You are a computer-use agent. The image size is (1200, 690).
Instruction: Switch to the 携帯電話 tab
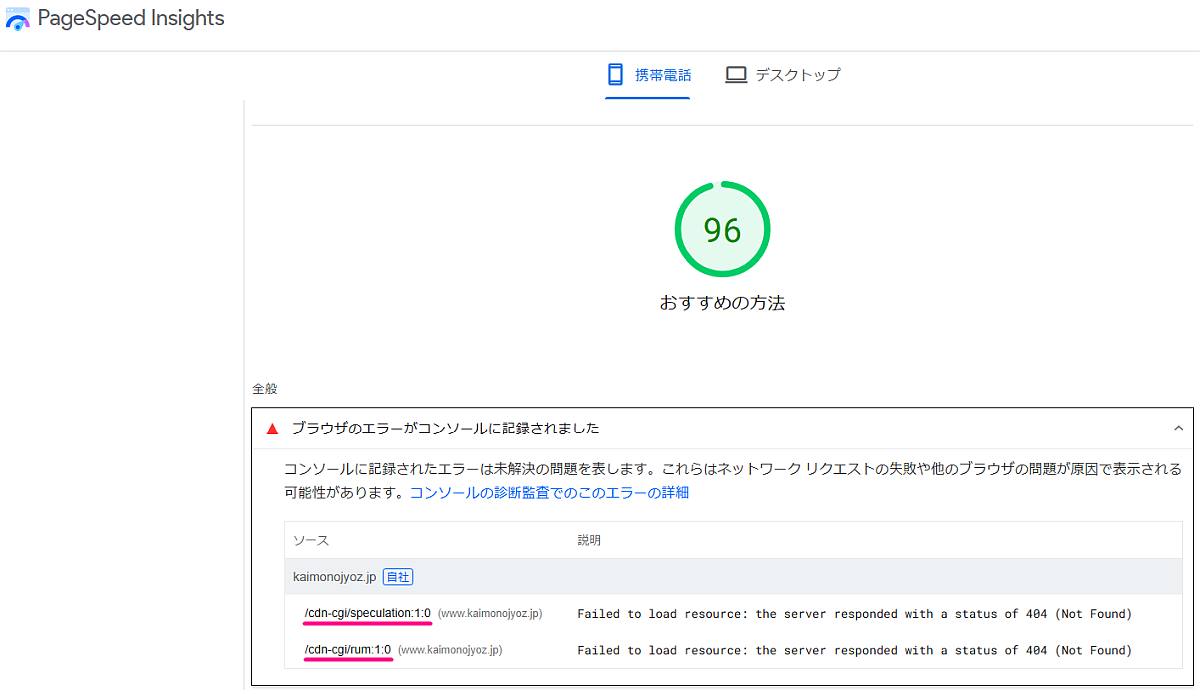[x=648, y=75]
